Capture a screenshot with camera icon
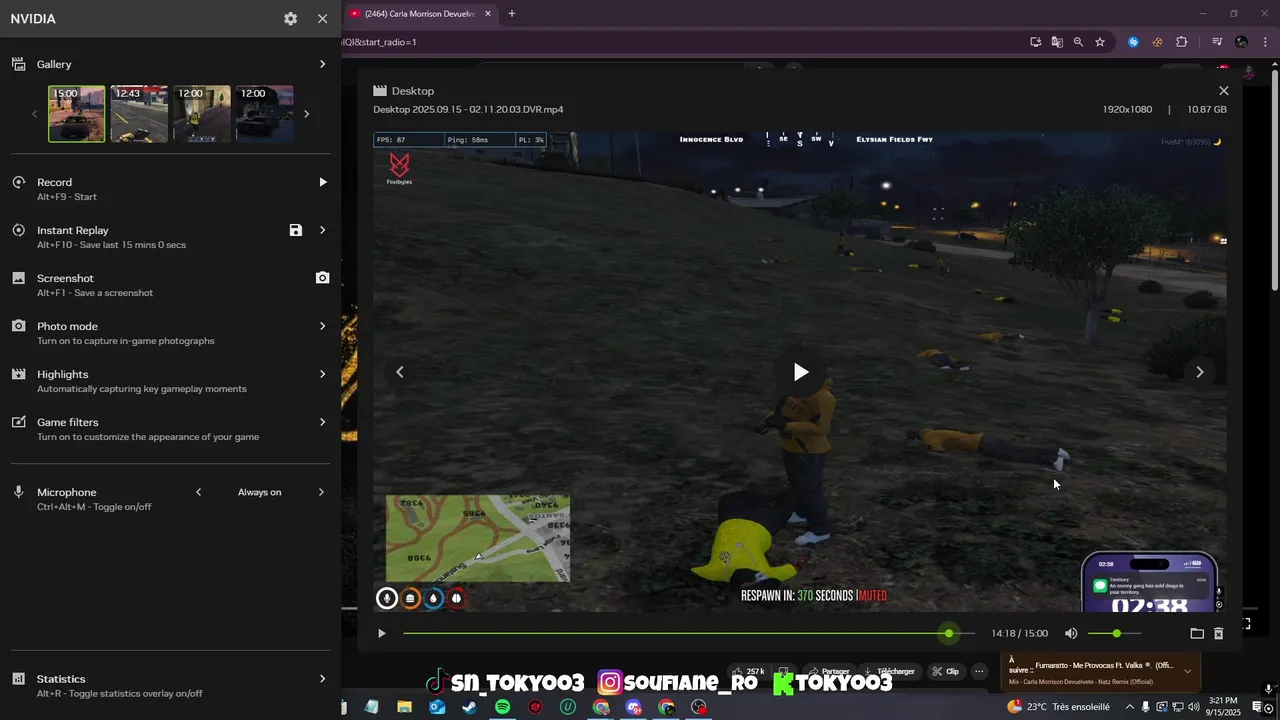1280x720 pixels. point(322,278)
